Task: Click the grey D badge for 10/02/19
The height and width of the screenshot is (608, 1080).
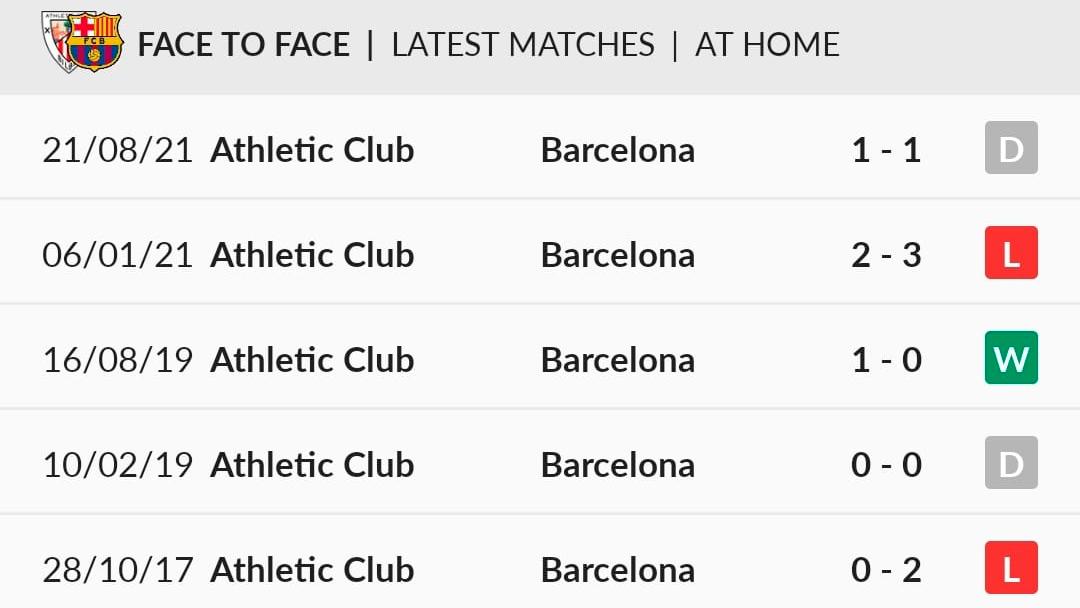Action: 1011,463
